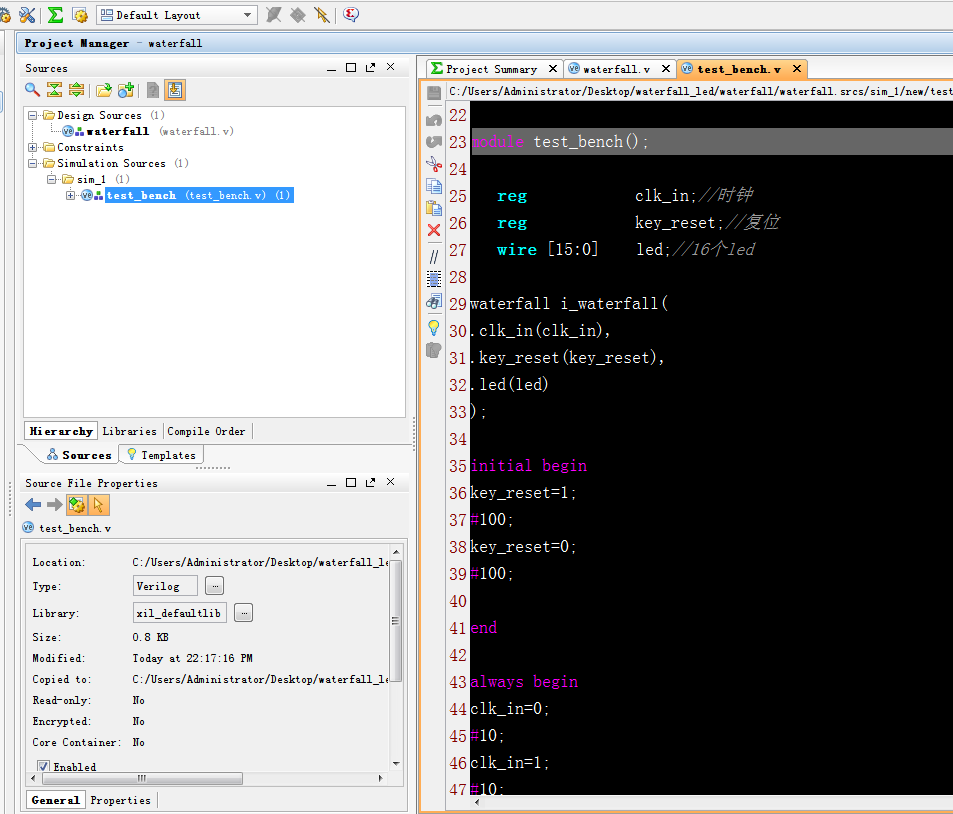Click the scissors Cut icon in editor

pos(433,164)
